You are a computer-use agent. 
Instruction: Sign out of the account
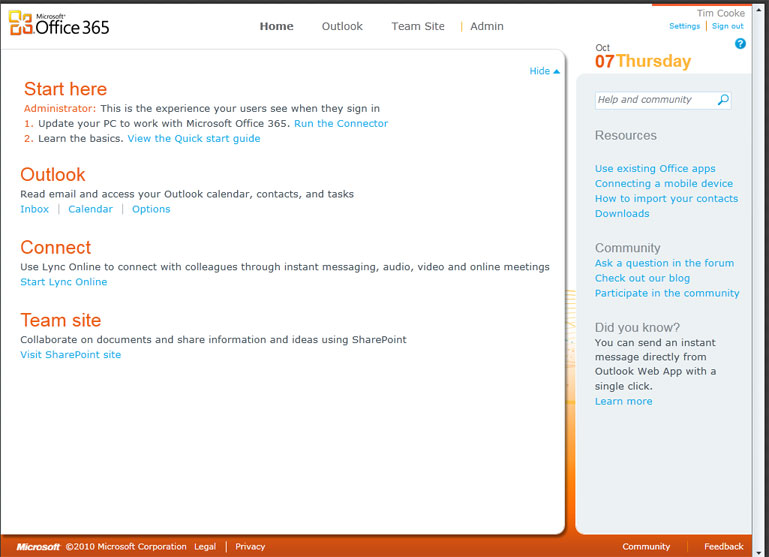click(728, 26)
